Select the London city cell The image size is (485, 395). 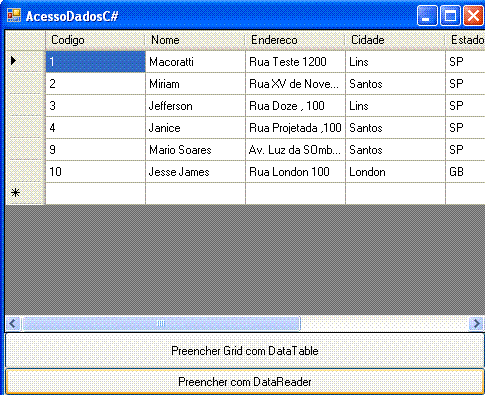point(395,171)
